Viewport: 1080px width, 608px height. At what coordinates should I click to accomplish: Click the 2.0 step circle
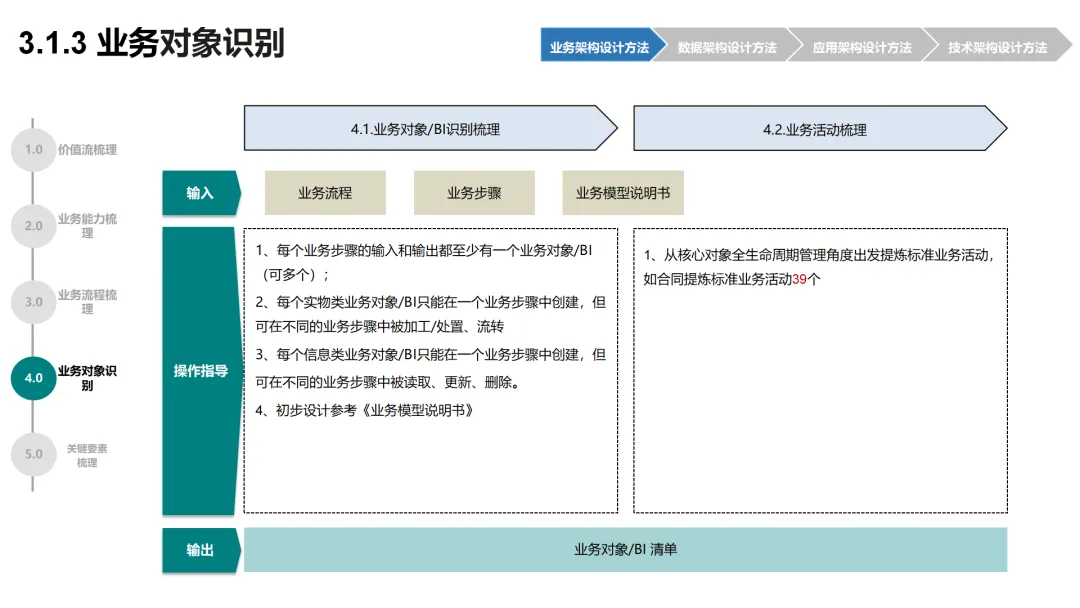pos(34,226)
